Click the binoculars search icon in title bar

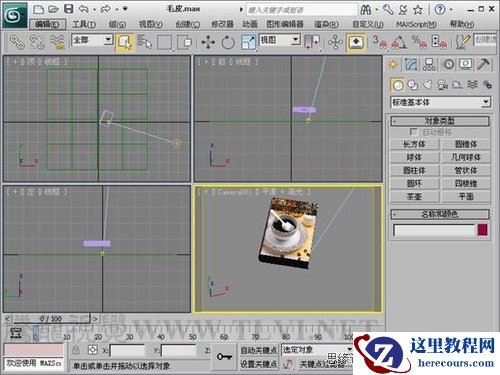(366, 10)
